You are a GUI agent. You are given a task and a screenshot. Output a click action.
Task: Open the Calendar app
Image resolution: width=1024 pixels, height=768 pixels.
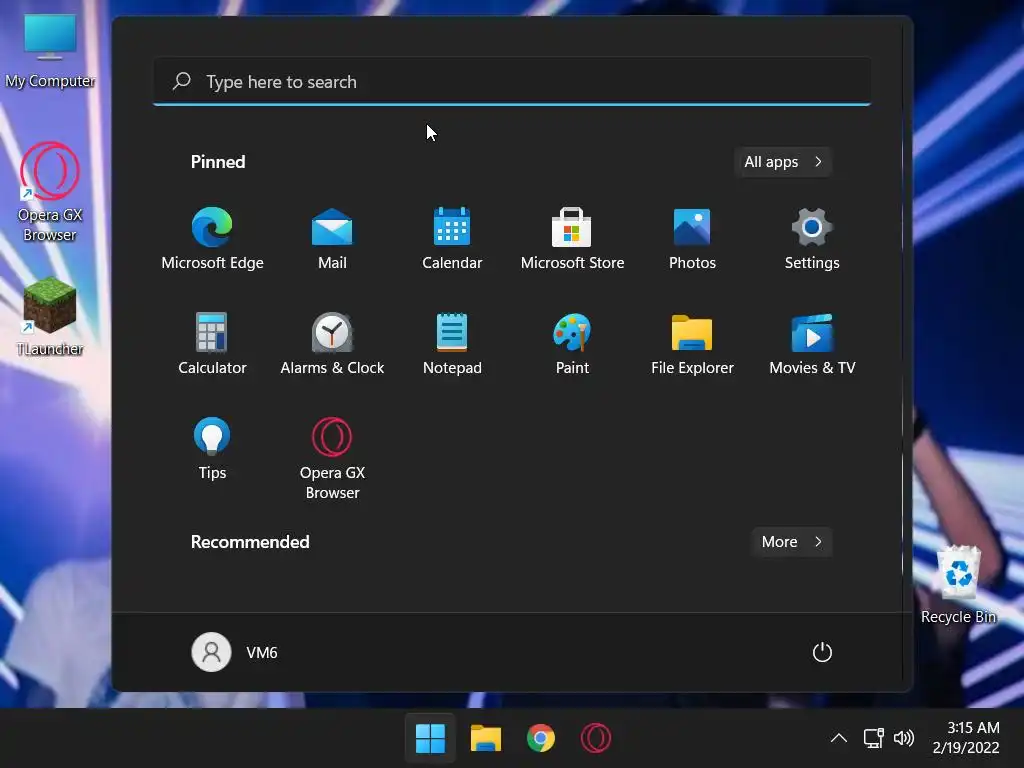pyautogui.click(x=452, y=238)
